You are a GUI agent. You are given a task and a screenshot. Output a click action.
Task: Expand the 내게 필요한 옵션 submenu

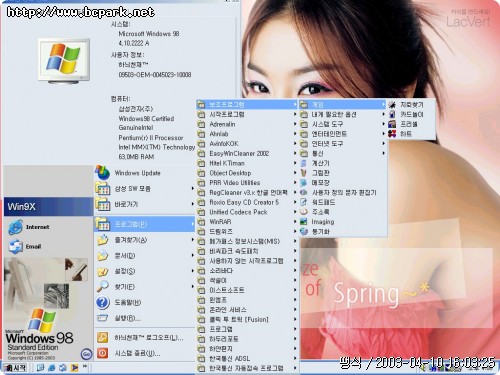click(343, 114)
